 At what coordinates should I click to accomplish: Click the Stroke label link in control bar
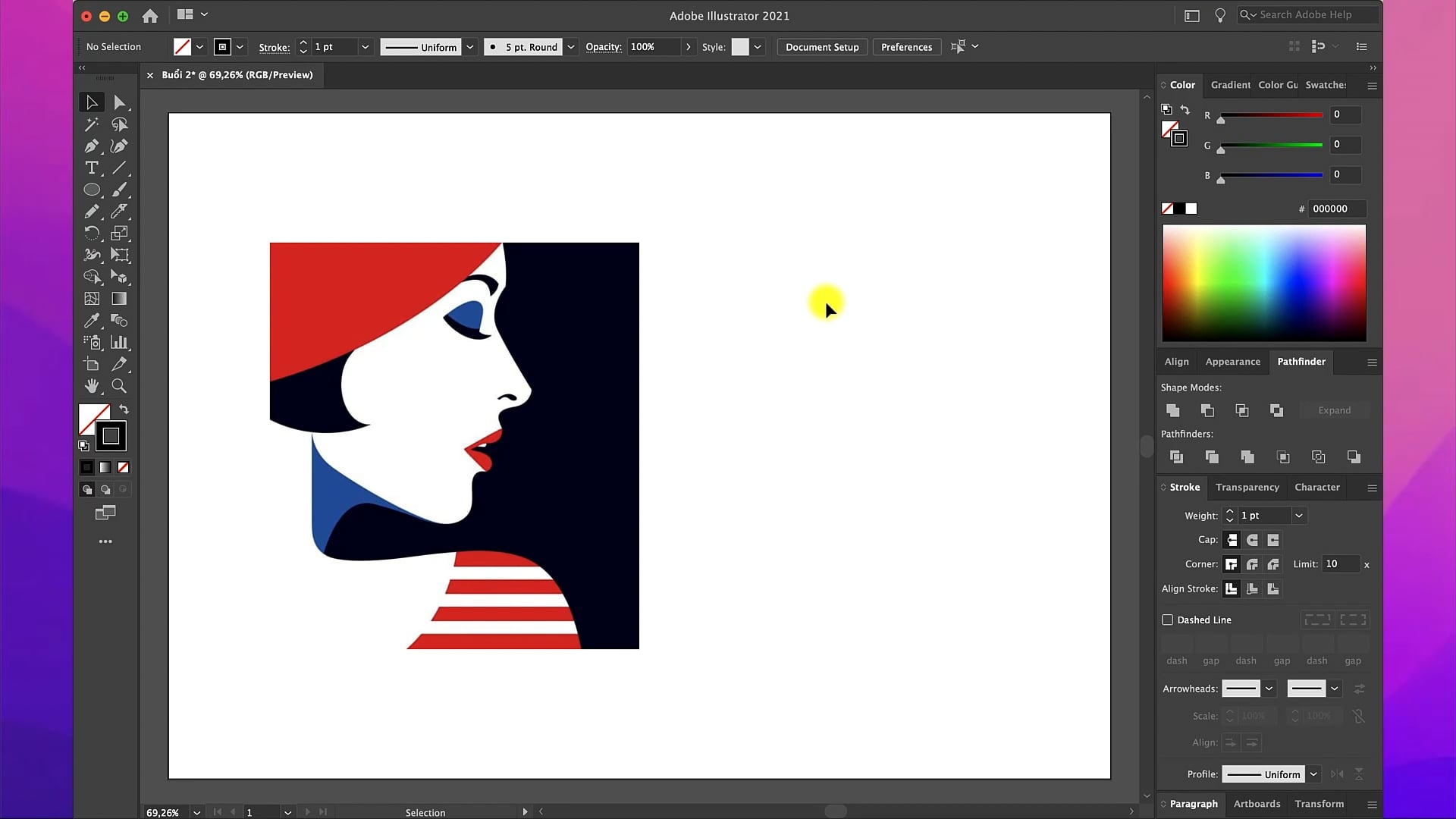pos(274,47)
